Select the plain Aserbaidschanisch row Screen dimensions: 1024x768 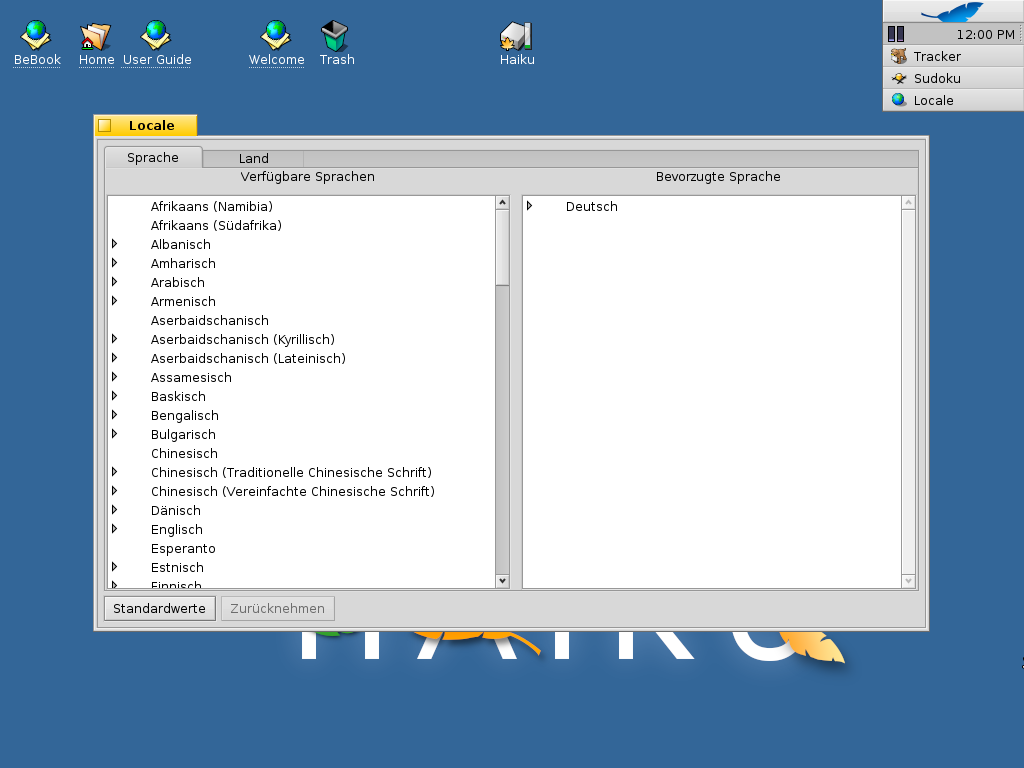click(x=302, y=320)
